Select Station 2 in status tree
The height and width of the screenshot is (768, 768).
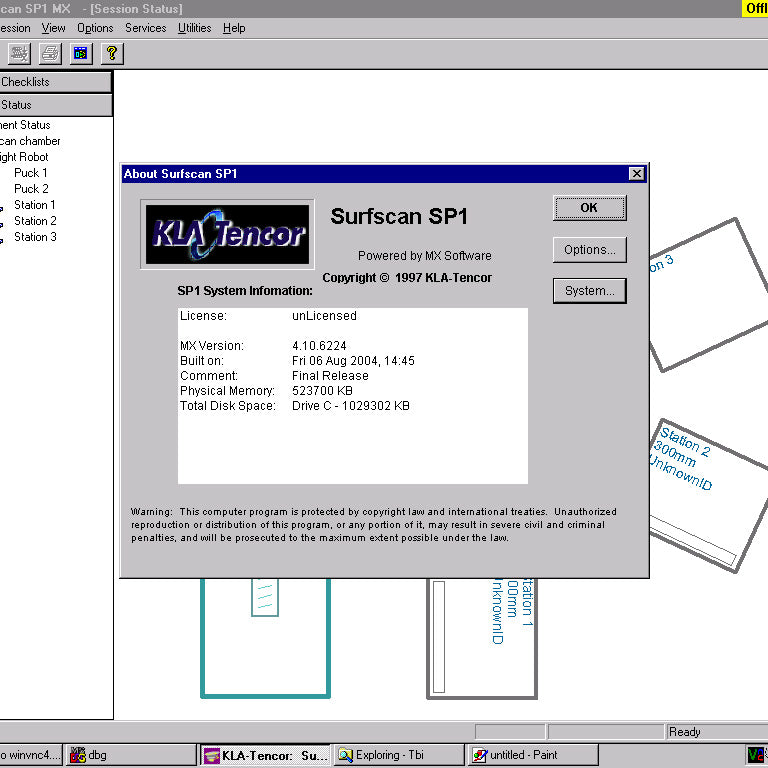click(x=35, y=221)
